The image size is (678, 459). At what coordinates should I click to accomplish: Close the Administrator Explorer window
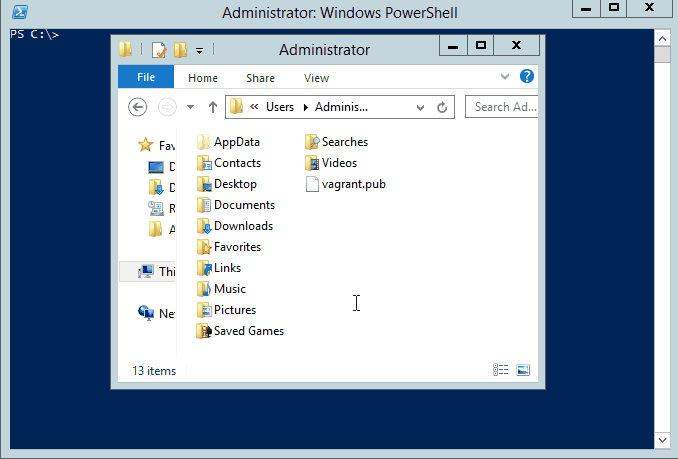[516, 45]
